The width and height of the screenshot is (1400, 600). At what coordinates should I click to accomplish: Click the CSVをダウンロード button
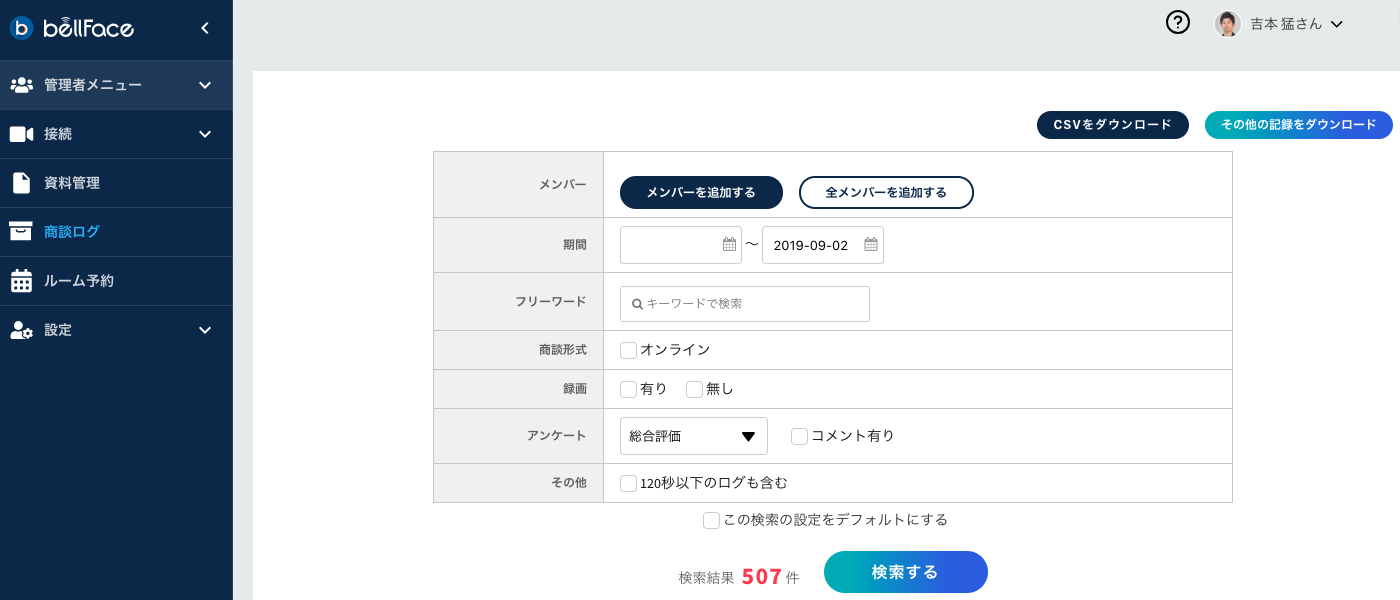click(x=1112, y=125)
